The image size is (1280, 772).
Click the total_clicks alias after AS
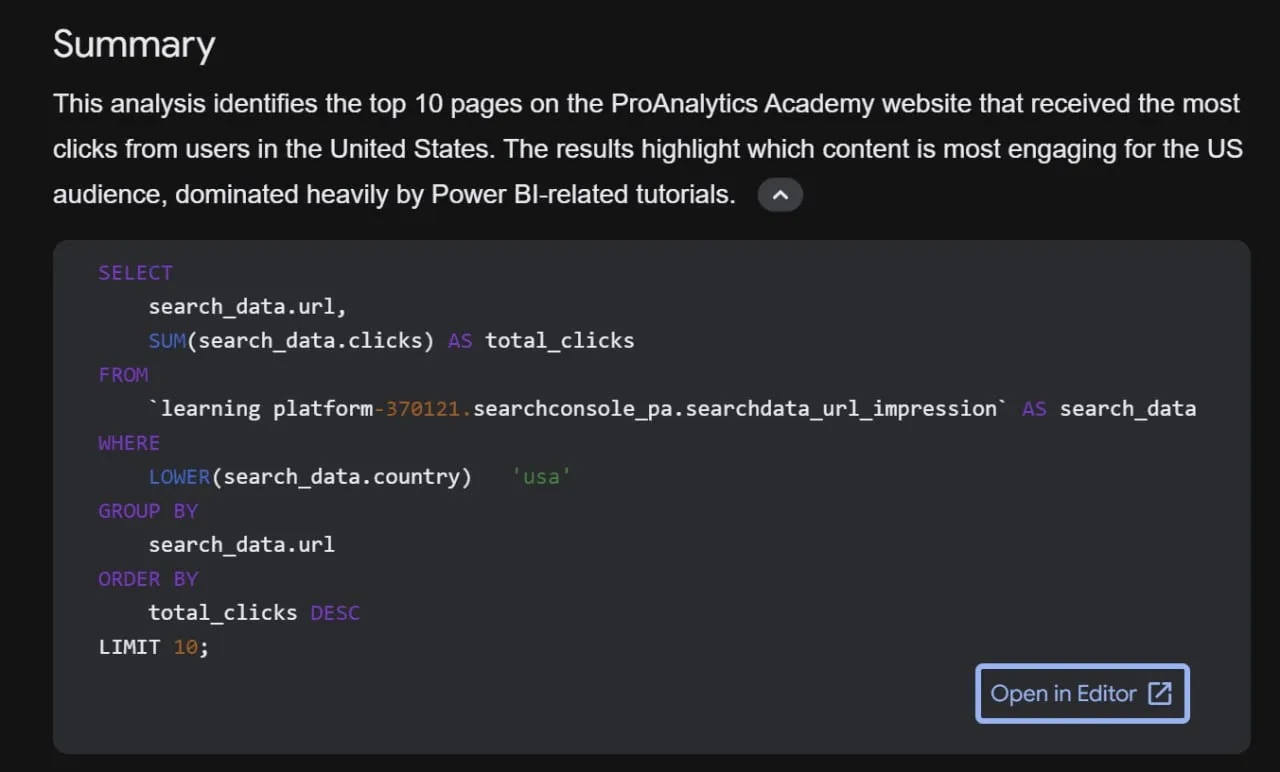pyautogui.click(x=559, y=341)
